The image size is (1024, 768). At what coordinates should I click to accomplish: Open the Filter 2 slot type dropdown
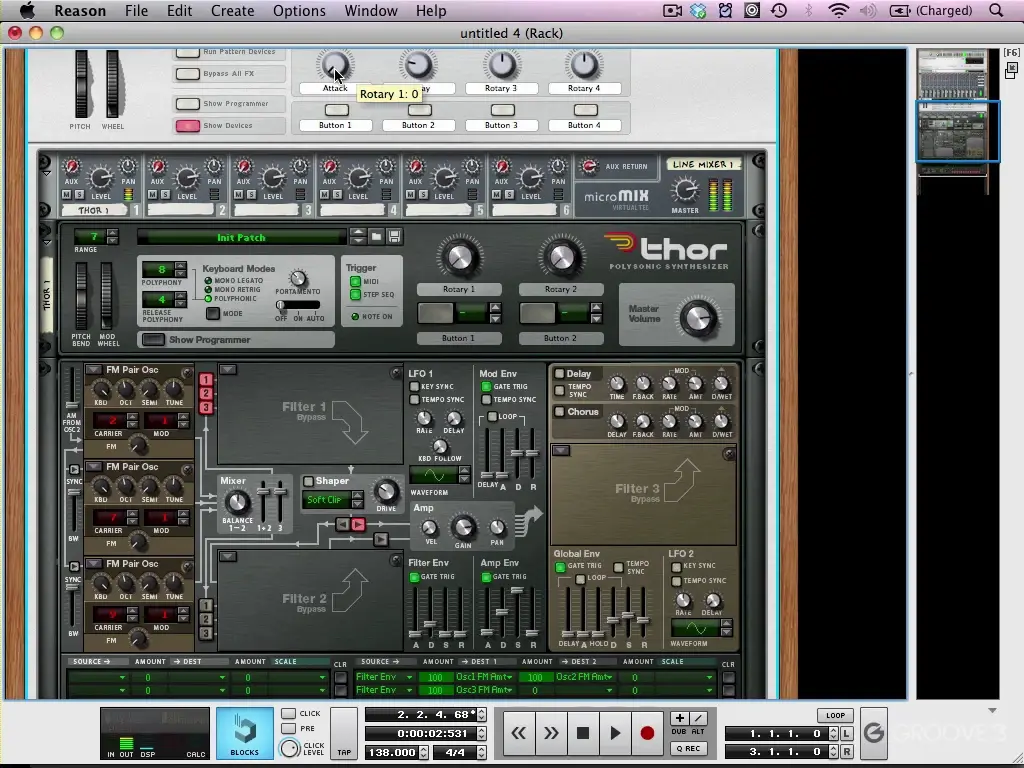pos(227,556)
